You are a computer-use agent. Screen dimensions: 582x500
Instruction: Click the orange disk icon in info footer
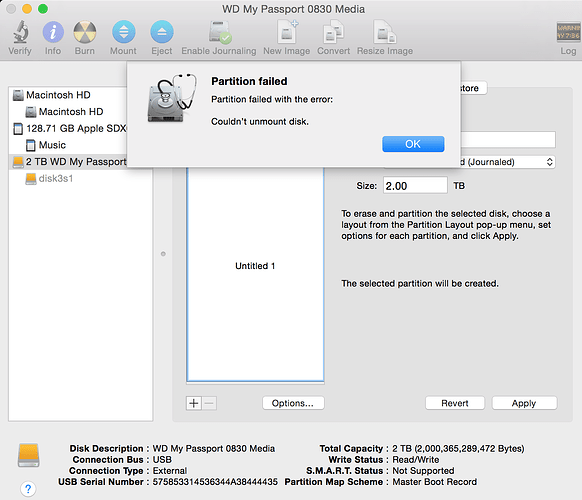[x=29, y=455]
